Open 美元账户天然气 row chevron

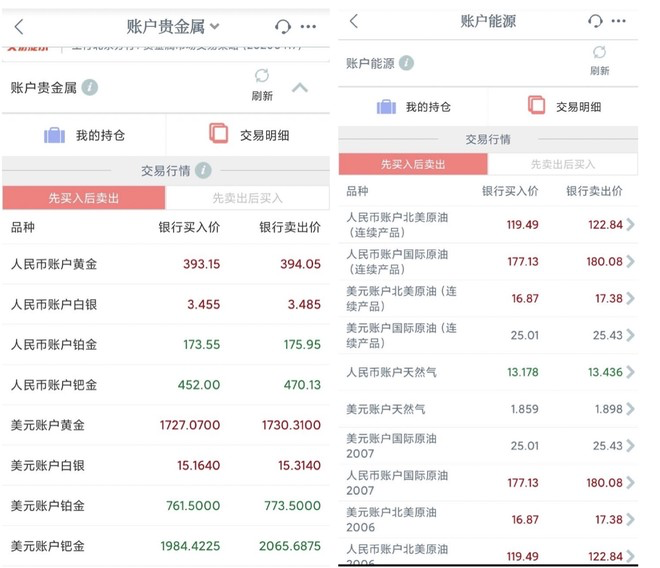(x=630, y=409)
